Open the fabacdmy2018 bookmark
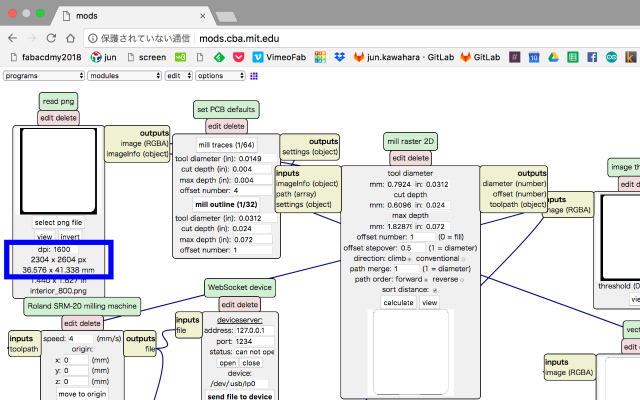This screenshot has height=400, width=640. click(x=46, y=57)
